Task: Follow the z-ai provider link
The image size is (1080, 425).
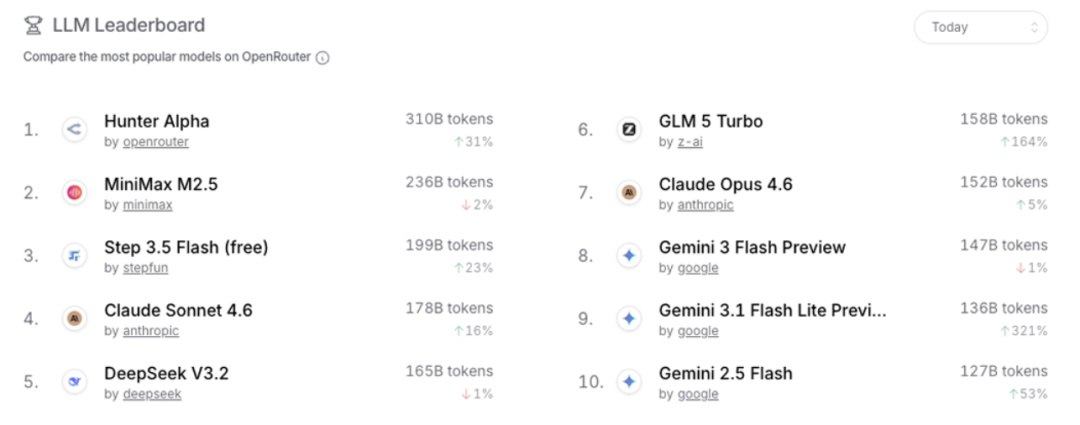Action: pos(690,142)
